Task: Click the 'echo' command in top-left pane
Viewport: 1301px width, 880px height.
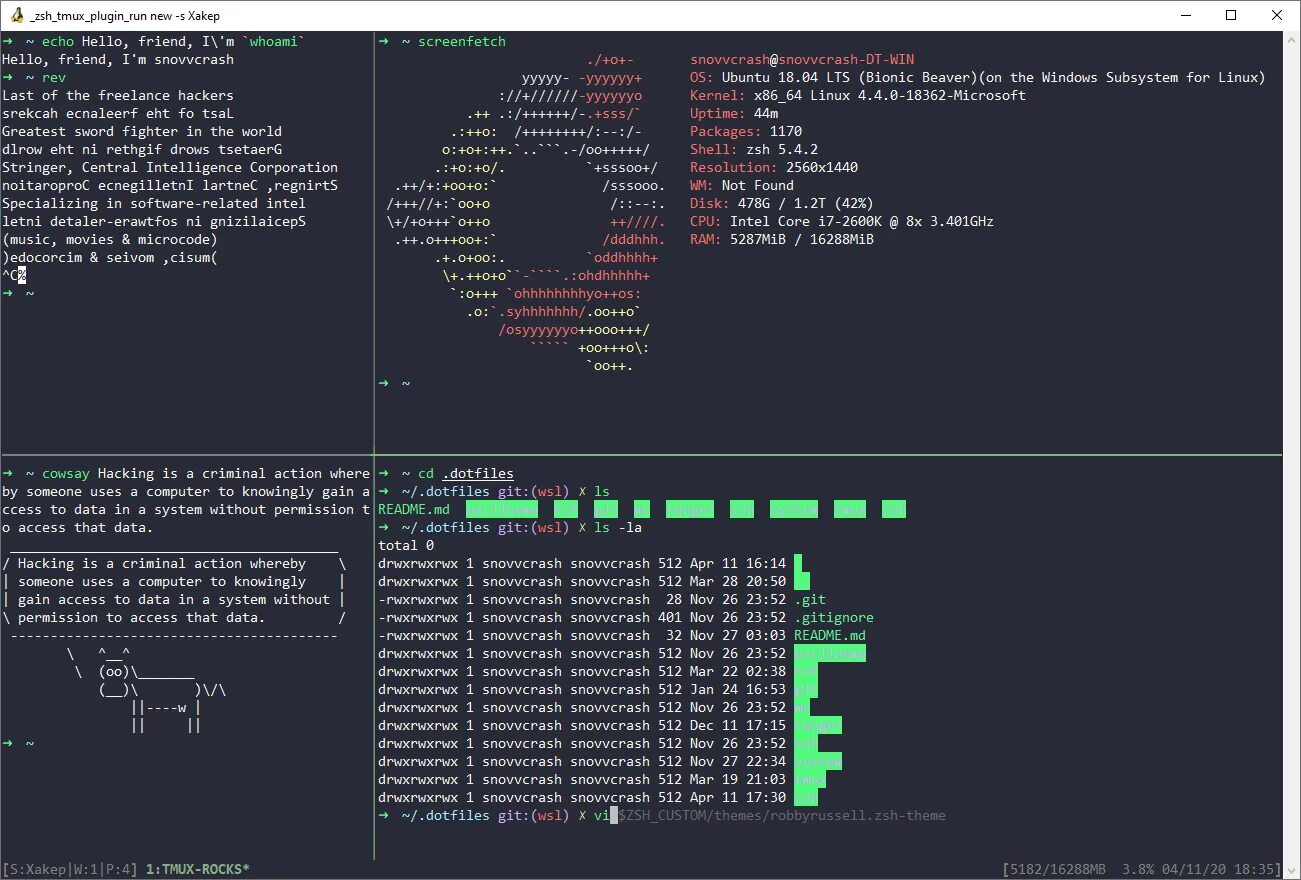Action: [58, 41]
